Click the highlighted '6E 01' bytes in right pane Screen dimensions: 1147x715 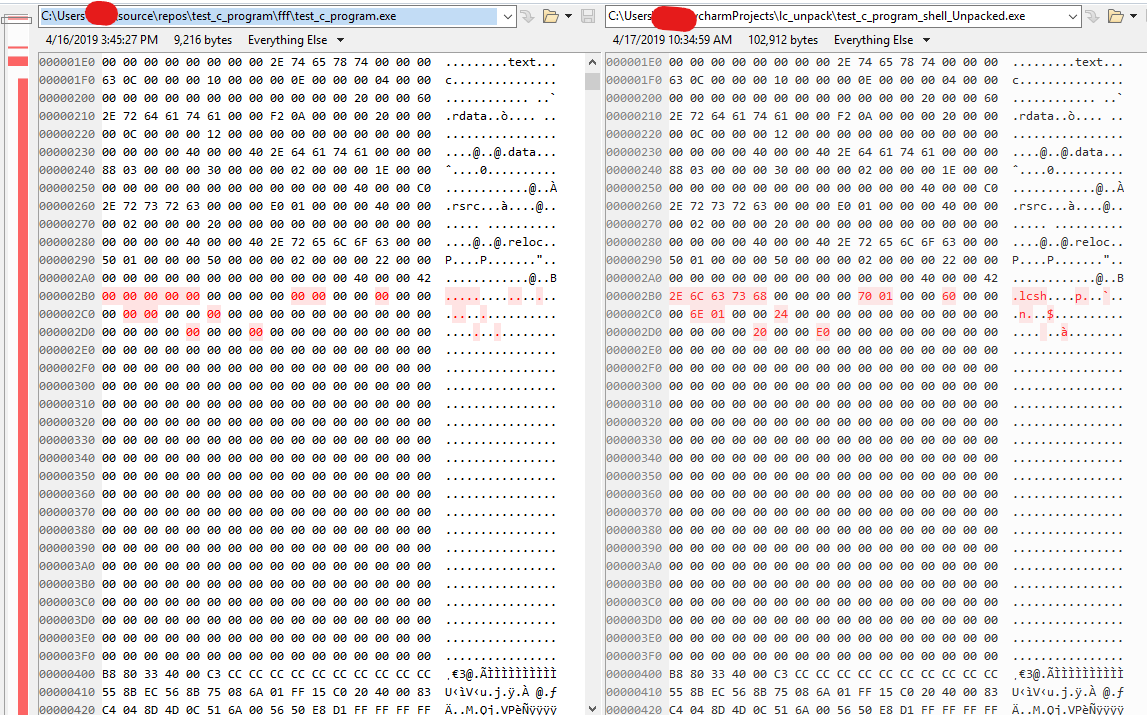coord(707,314)
